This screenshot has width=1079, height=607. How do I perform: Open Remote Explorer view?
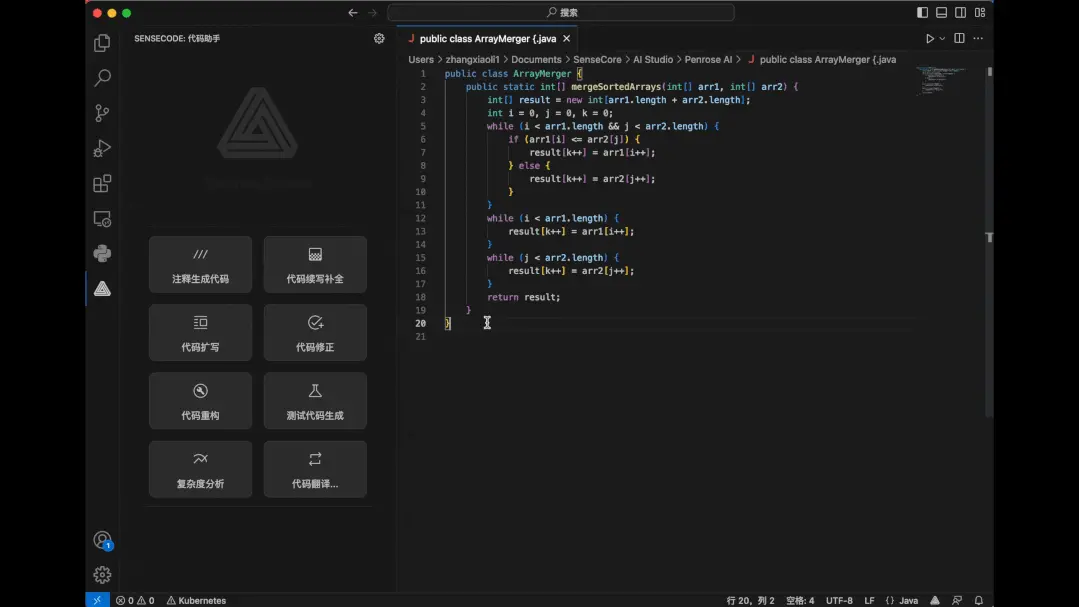pyautogui.click(x=102, y=219)
